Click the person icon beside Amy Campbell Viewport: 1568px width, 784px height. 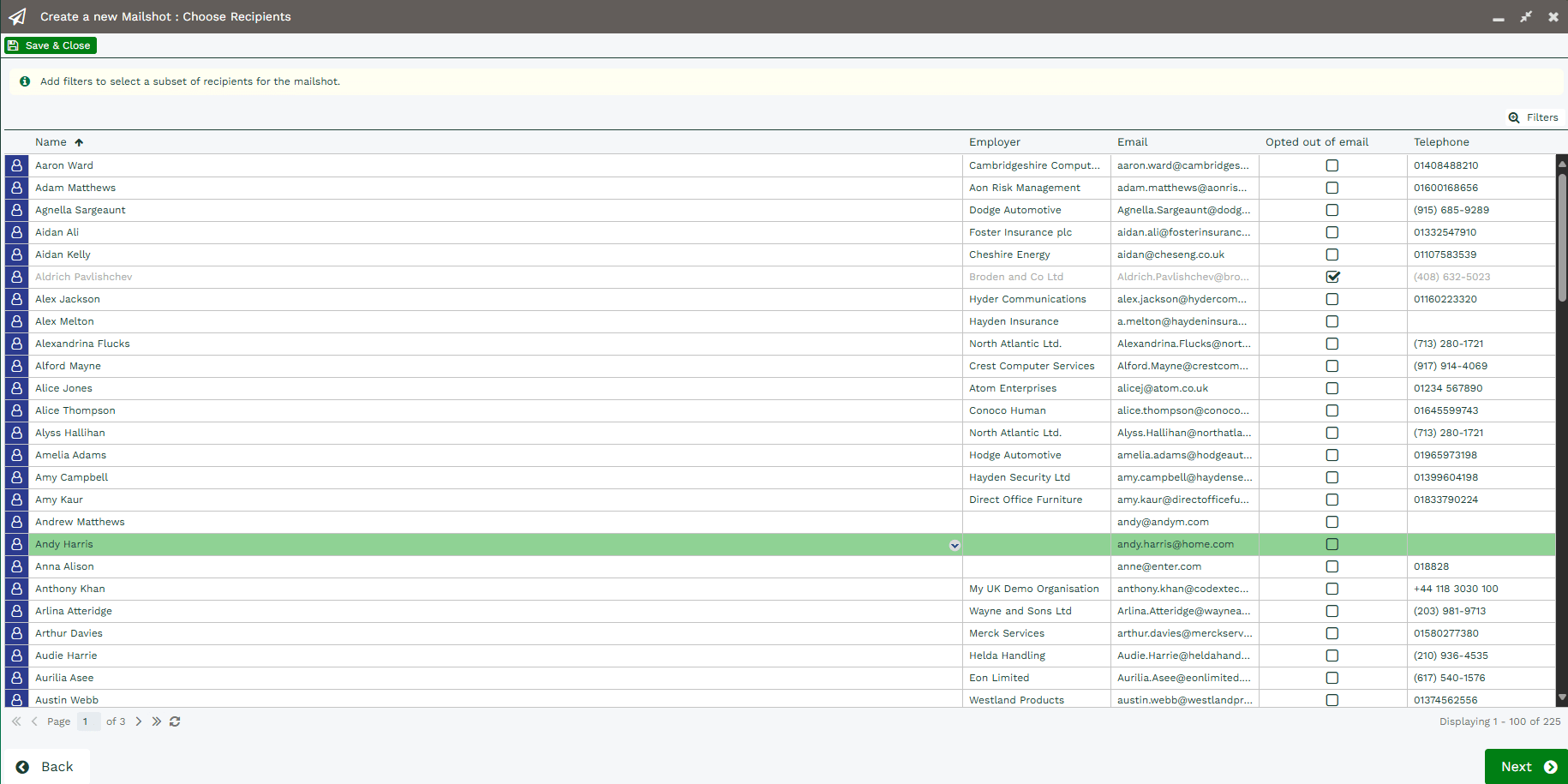click(16, 477)
